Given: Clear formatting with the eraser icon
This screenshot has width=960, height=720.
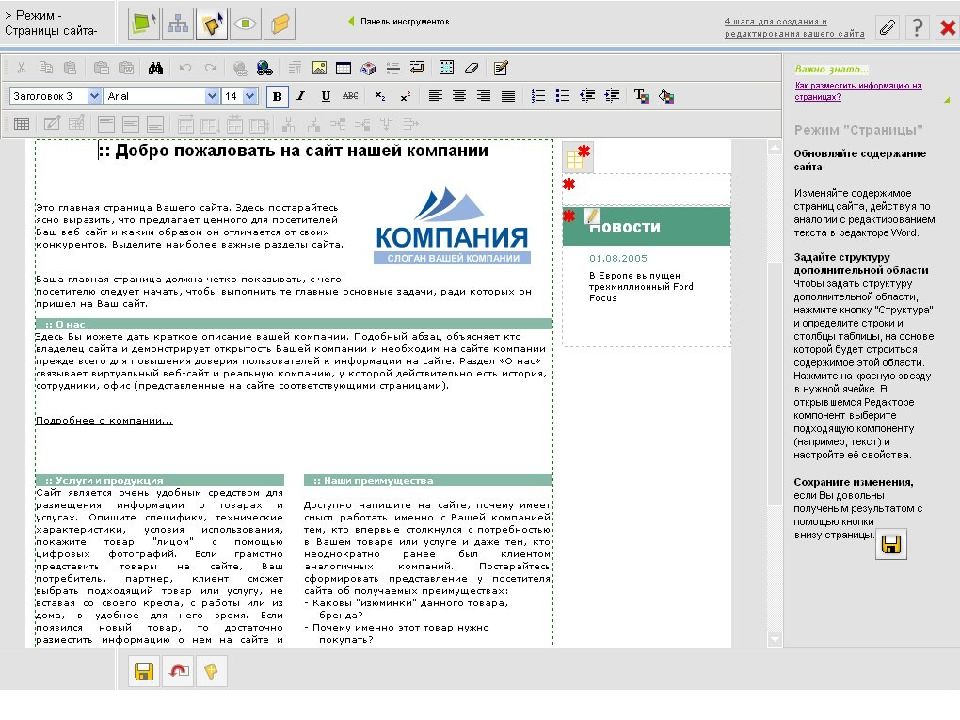Looking at the screenshot, I should coord(471,68).
